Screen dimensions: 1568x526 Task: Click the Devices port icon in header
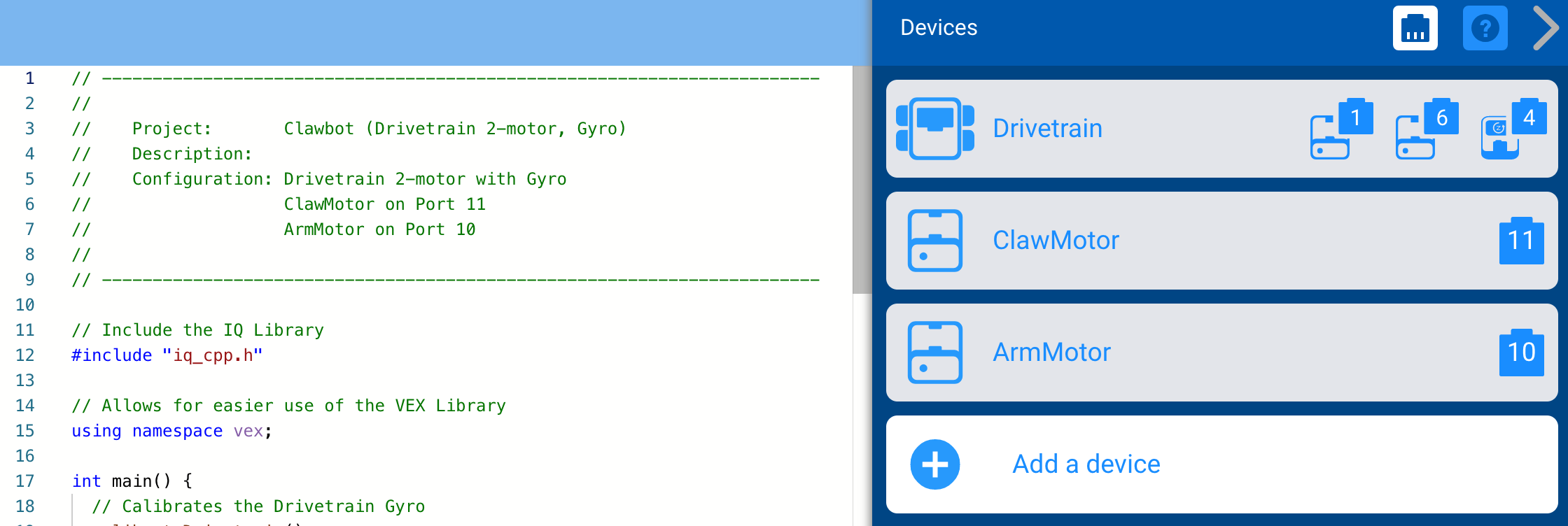[1415, 28]
